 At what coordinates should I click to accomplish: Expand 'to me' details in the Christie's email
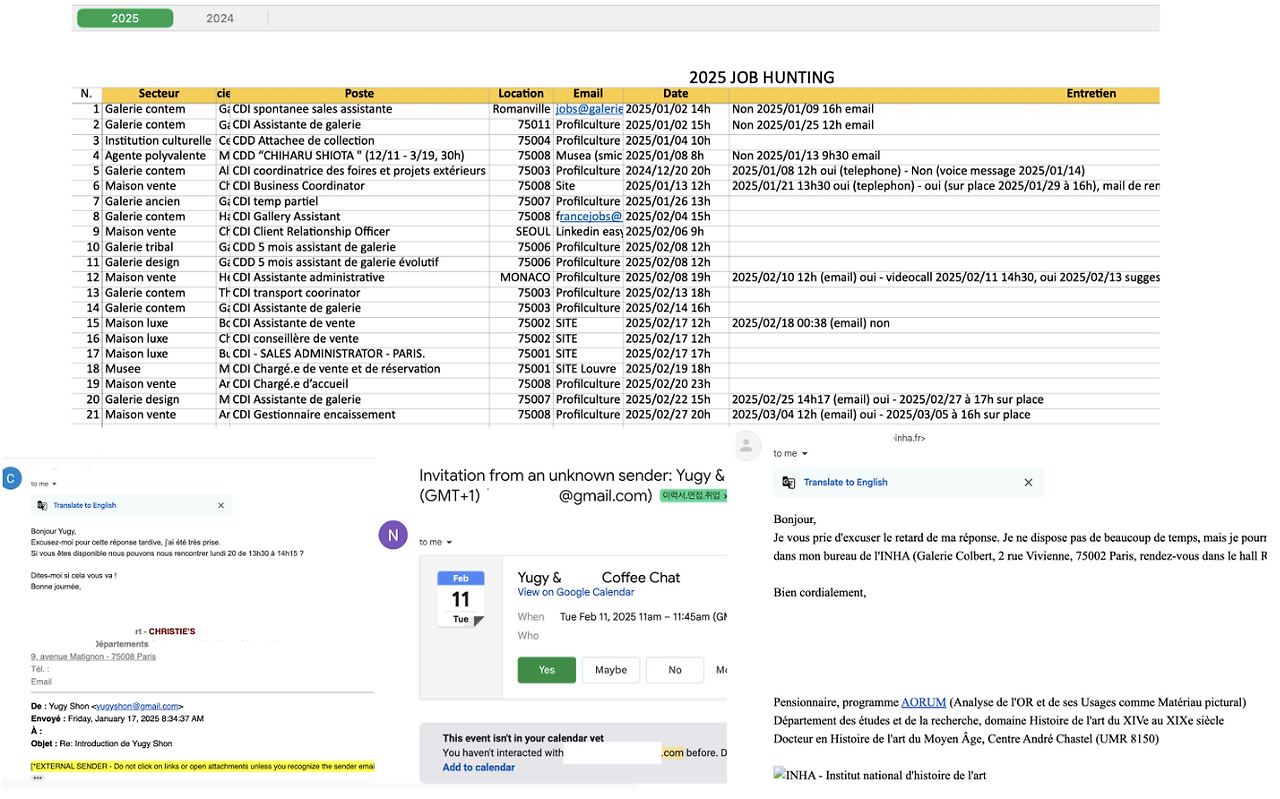[x=54, y=484]
